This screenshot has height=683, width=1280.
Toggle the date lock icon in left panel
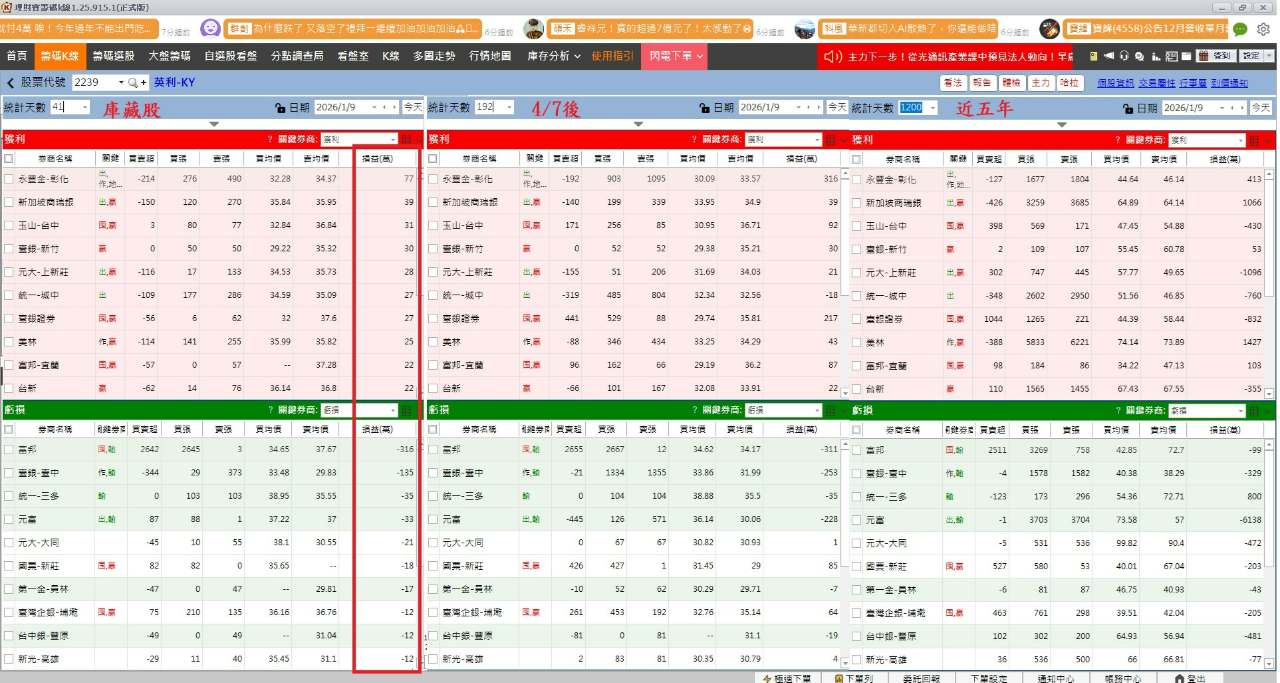coord(281,107)
